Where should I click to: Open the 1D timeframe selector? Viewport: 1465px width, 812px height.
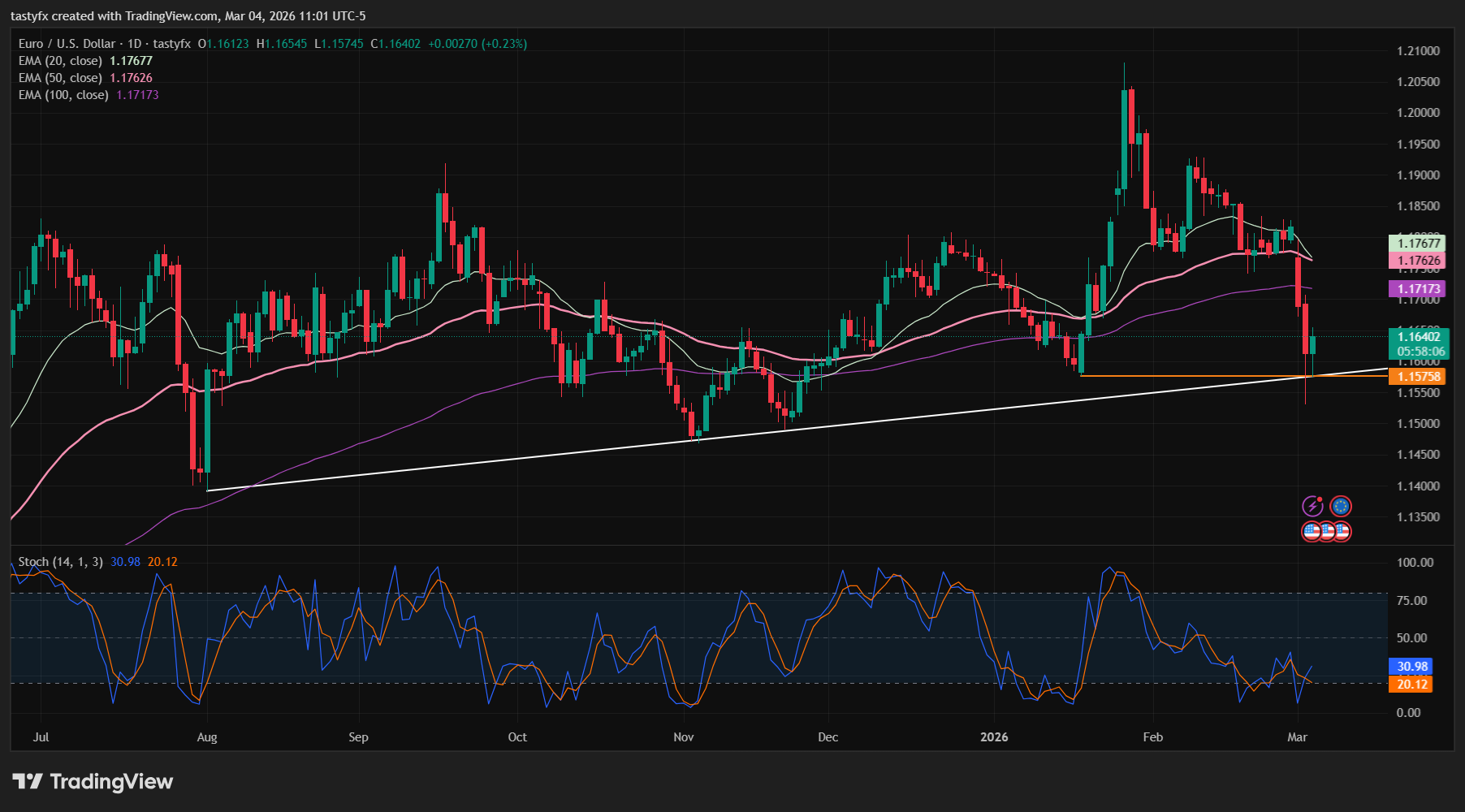(133, 44)
